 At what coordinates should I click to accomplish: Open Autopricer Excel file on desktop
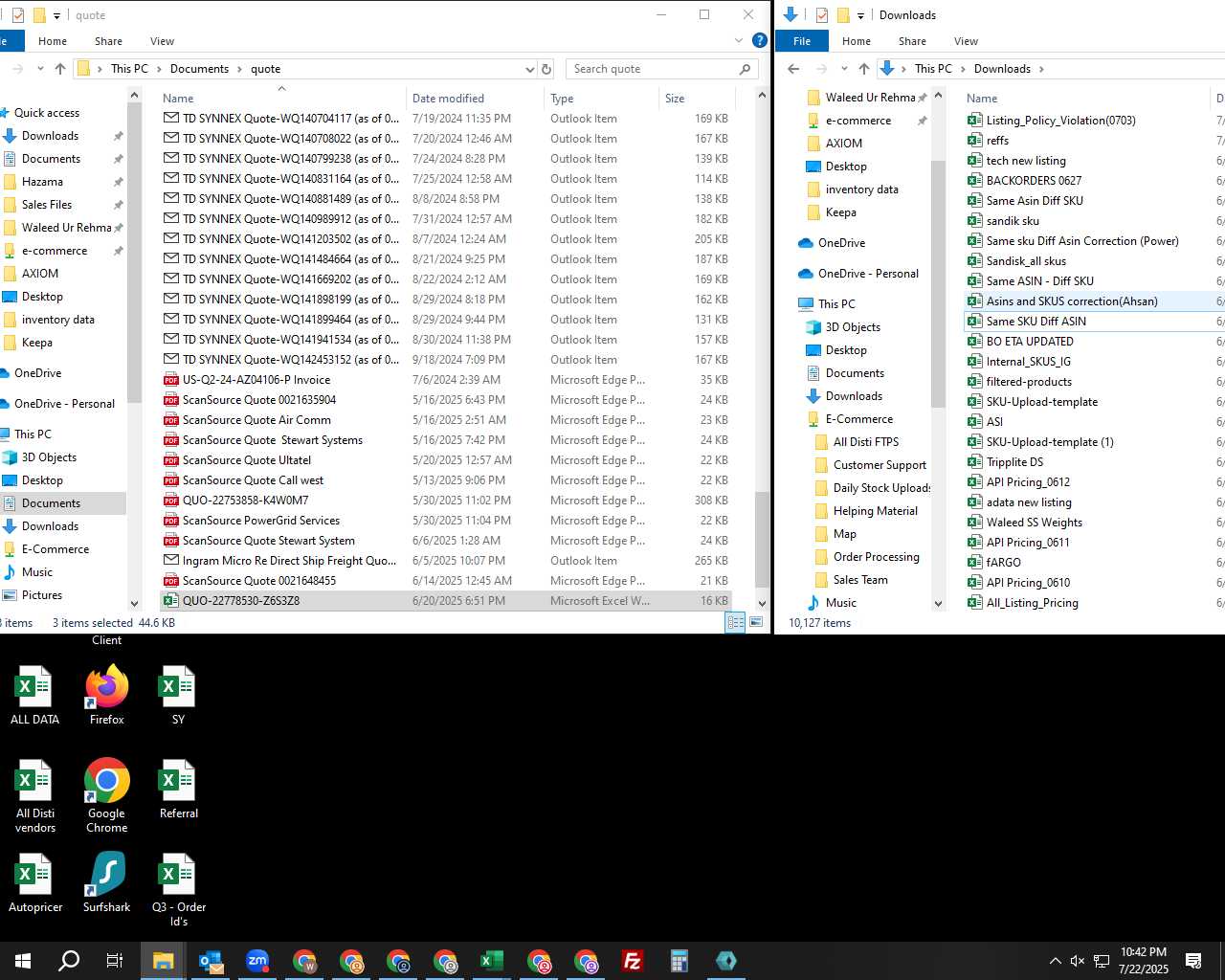(34, 881)
